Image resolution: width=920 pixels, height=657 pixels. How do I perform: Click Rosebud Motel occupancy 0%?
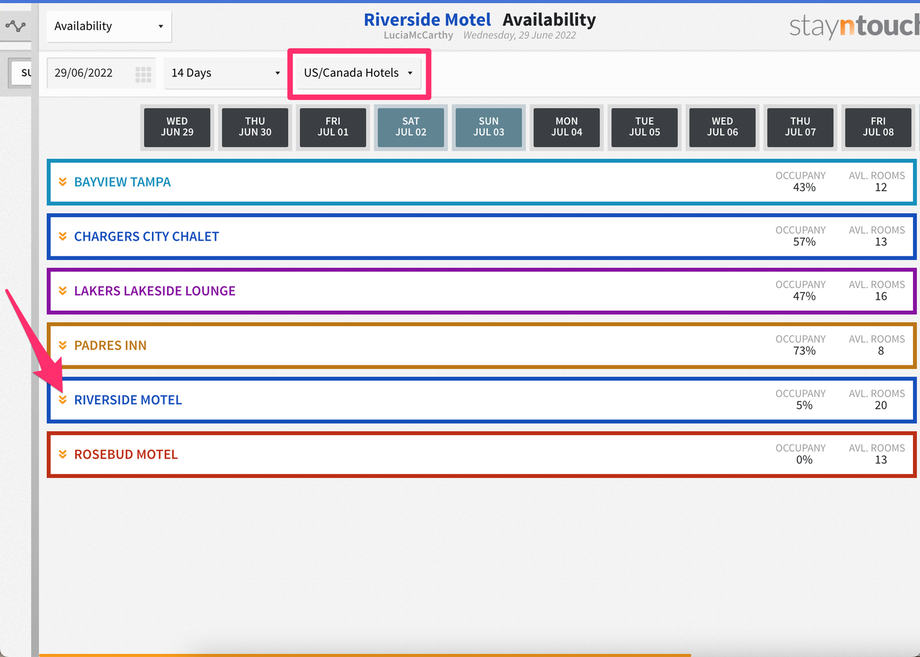tap(804, 460)
